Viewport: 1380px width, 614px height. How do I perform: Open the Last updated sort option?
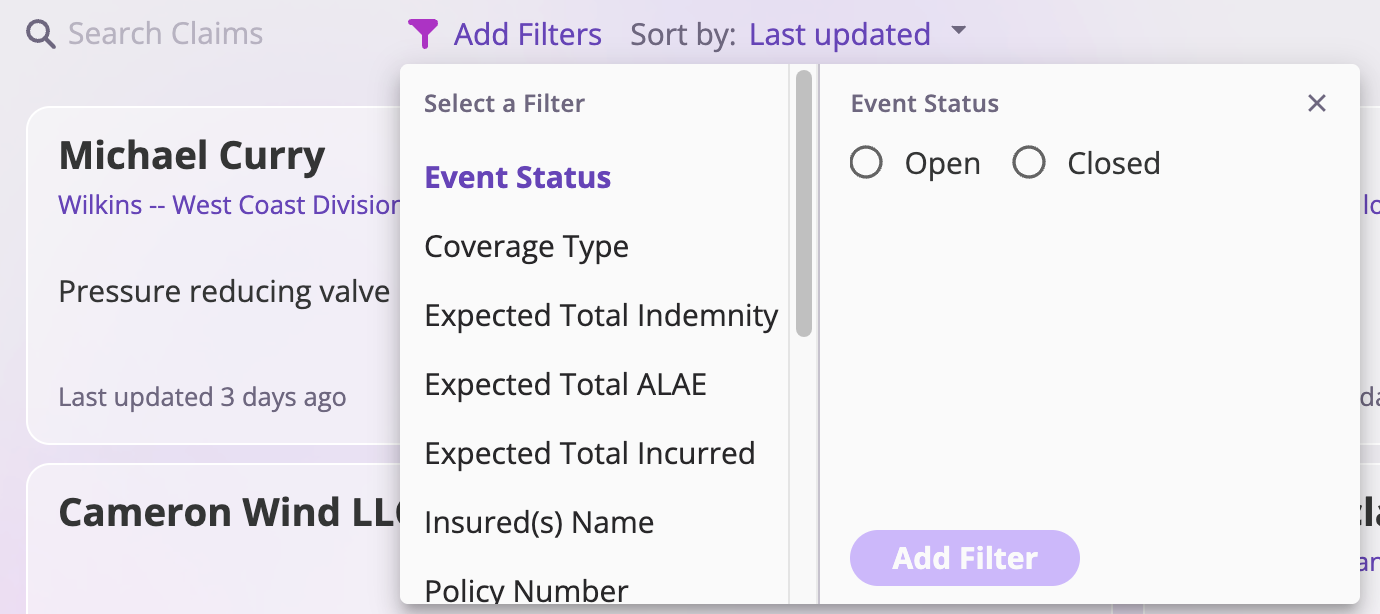(839, 35)
